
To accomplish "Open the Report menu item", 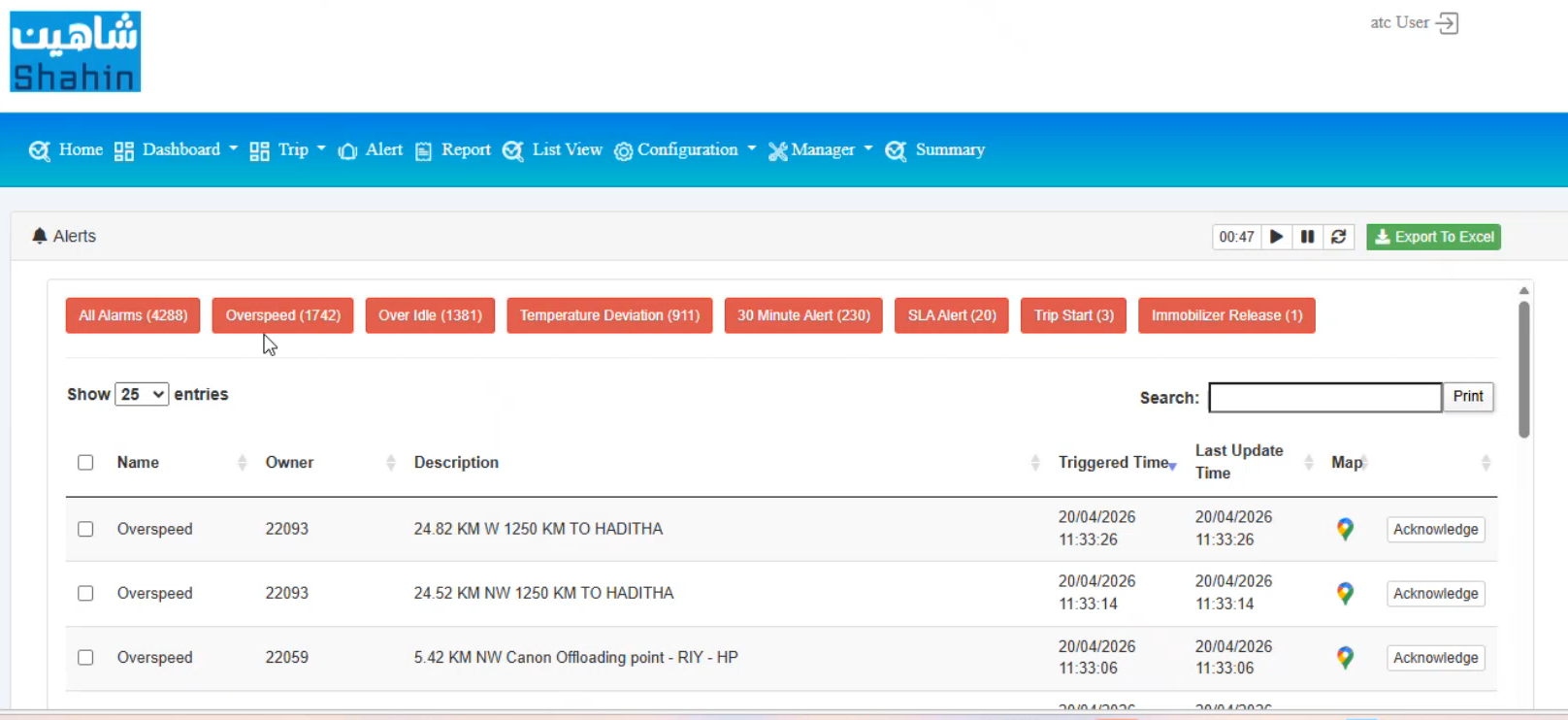I will [466, 149].
